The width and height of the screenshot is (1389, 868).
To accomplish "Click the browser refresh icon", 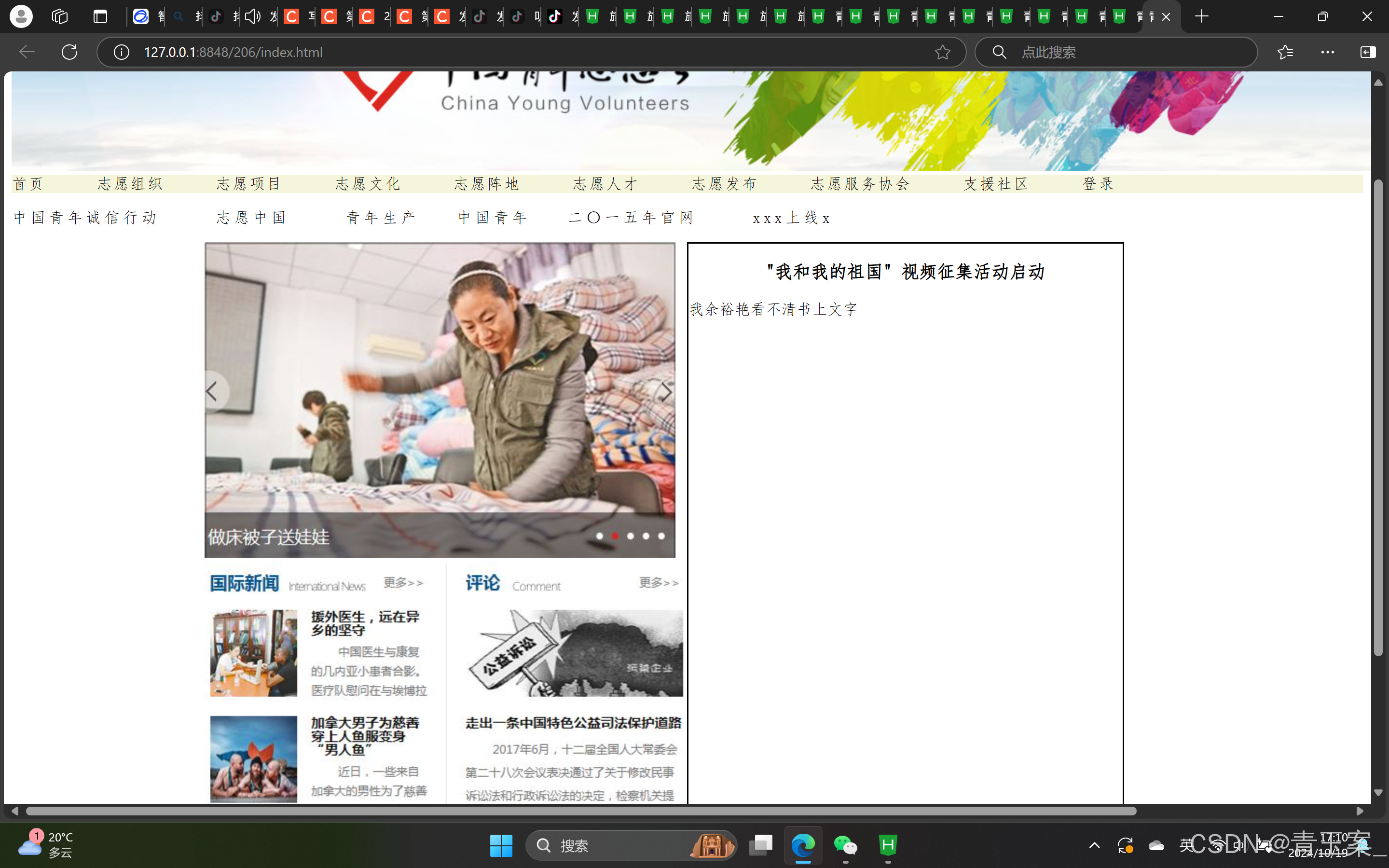I will [69, 52].
